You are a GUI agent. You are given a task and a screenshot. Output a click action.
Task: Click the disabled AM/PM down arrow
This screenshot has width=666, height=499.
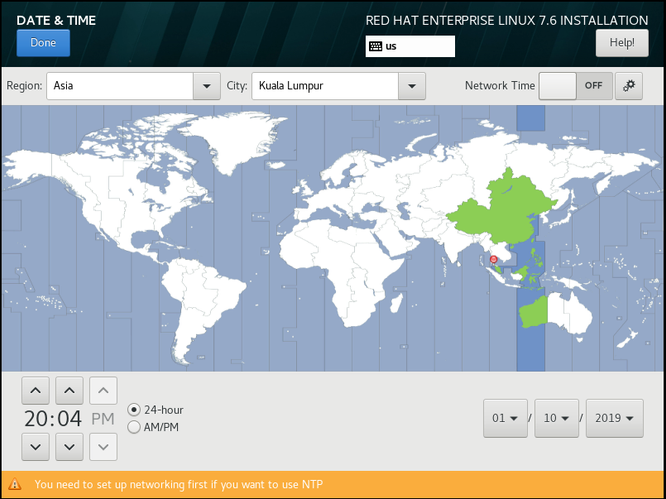tap(103, 447)
